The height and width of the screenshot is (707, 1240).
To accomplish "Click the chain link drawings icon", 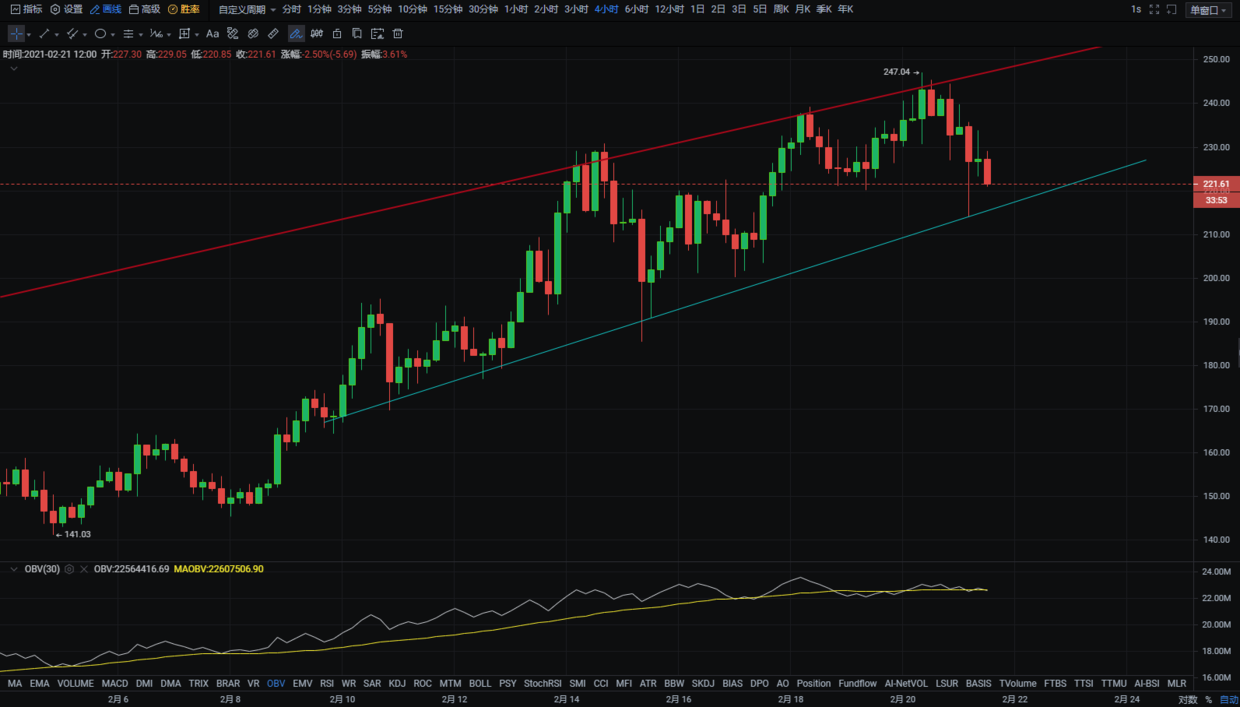I will [253, 33].
